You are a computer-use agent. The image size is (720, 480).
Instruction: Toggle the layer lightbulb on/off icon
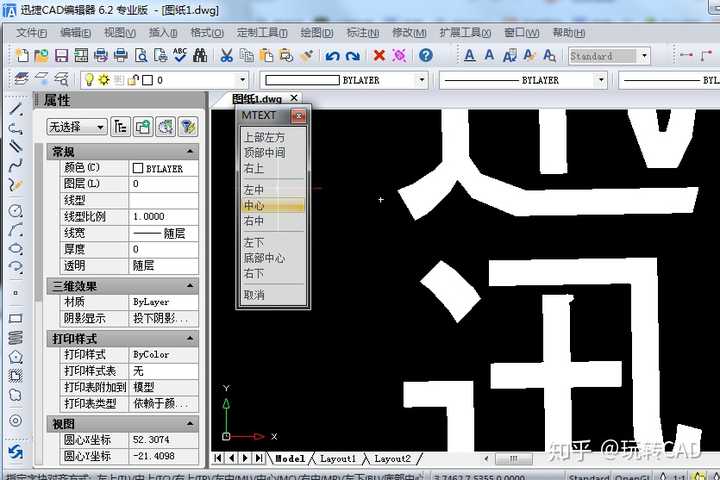pos(89,80)
